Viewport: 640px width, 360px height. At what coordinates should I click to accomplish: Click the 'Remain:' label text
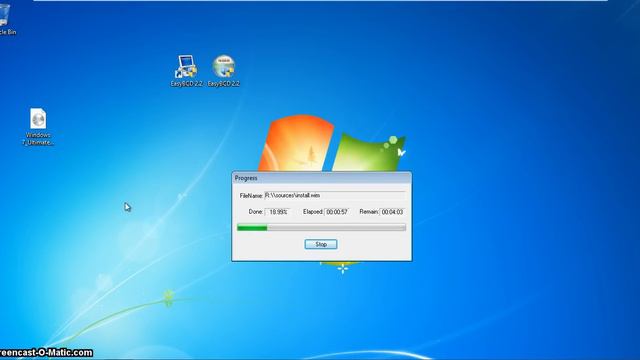tap(369, 212)
